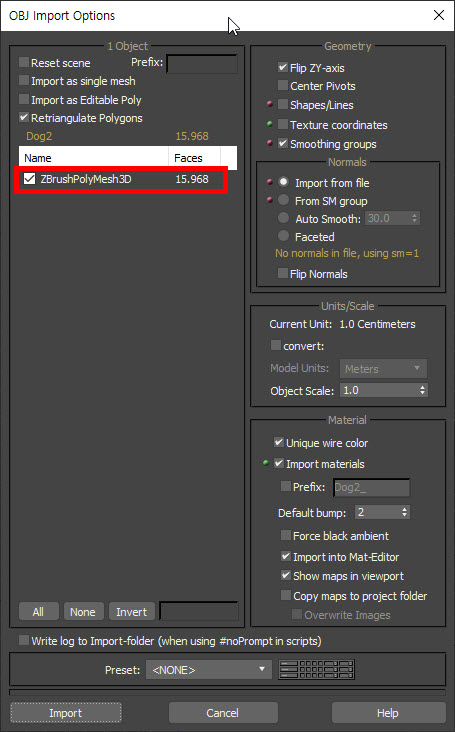The image size is (455, 732).
Task: Click the green dot beside Import materials
Action: [x=266, y=463]
